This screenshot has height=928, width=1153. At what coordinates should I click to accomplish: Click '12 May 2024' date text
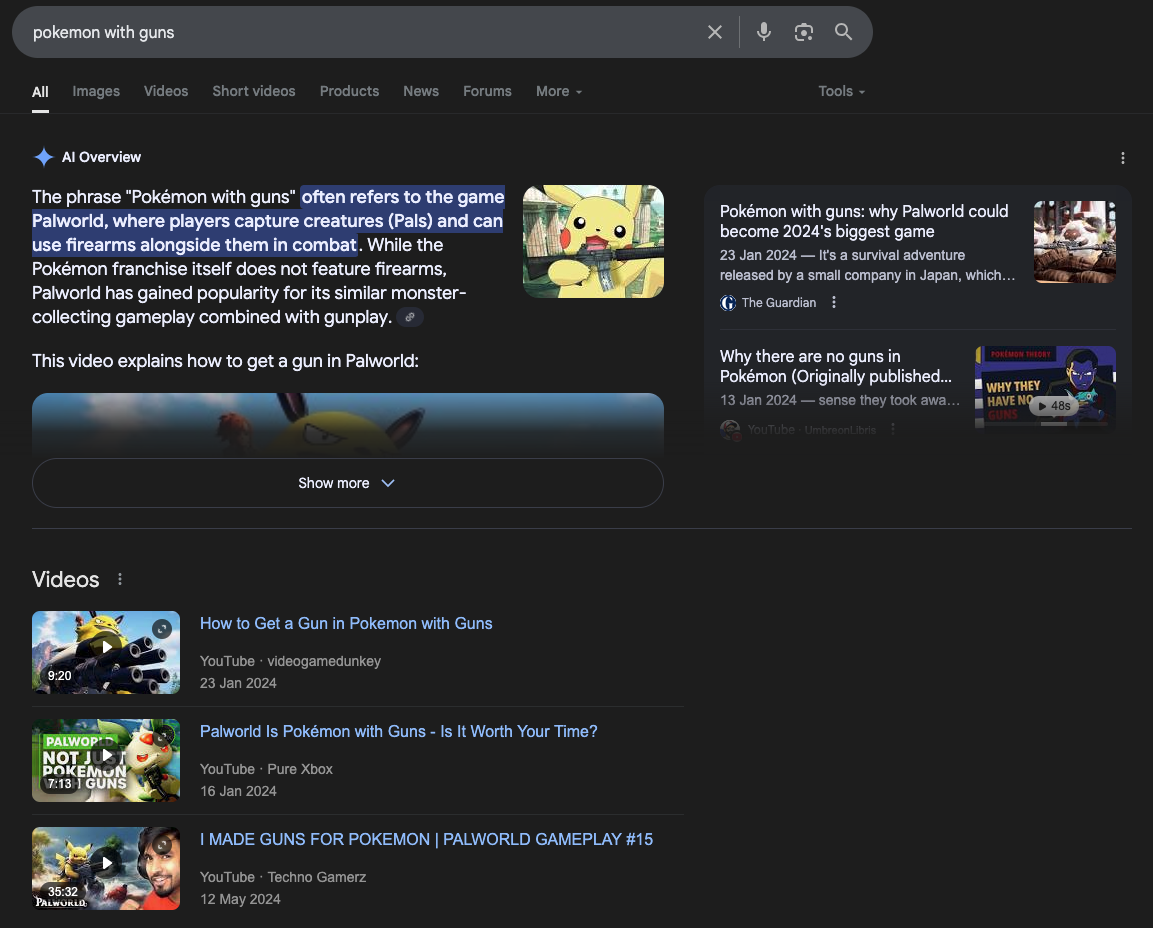240,899
